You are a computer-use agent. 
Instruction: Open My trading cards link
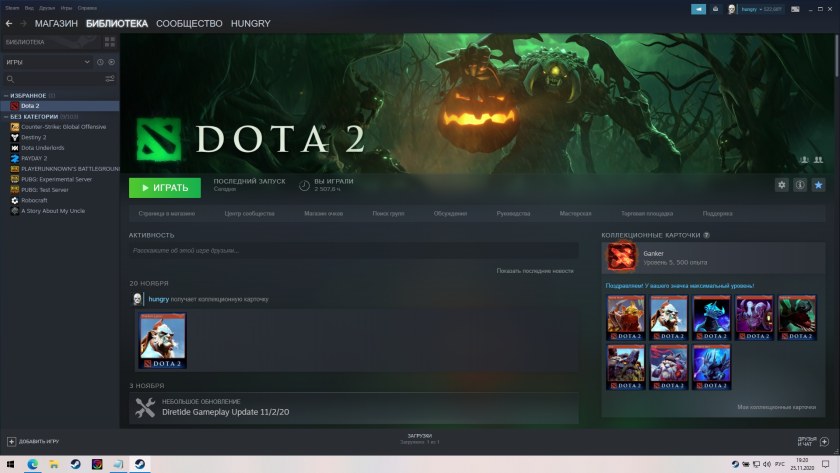pos(777,407)
